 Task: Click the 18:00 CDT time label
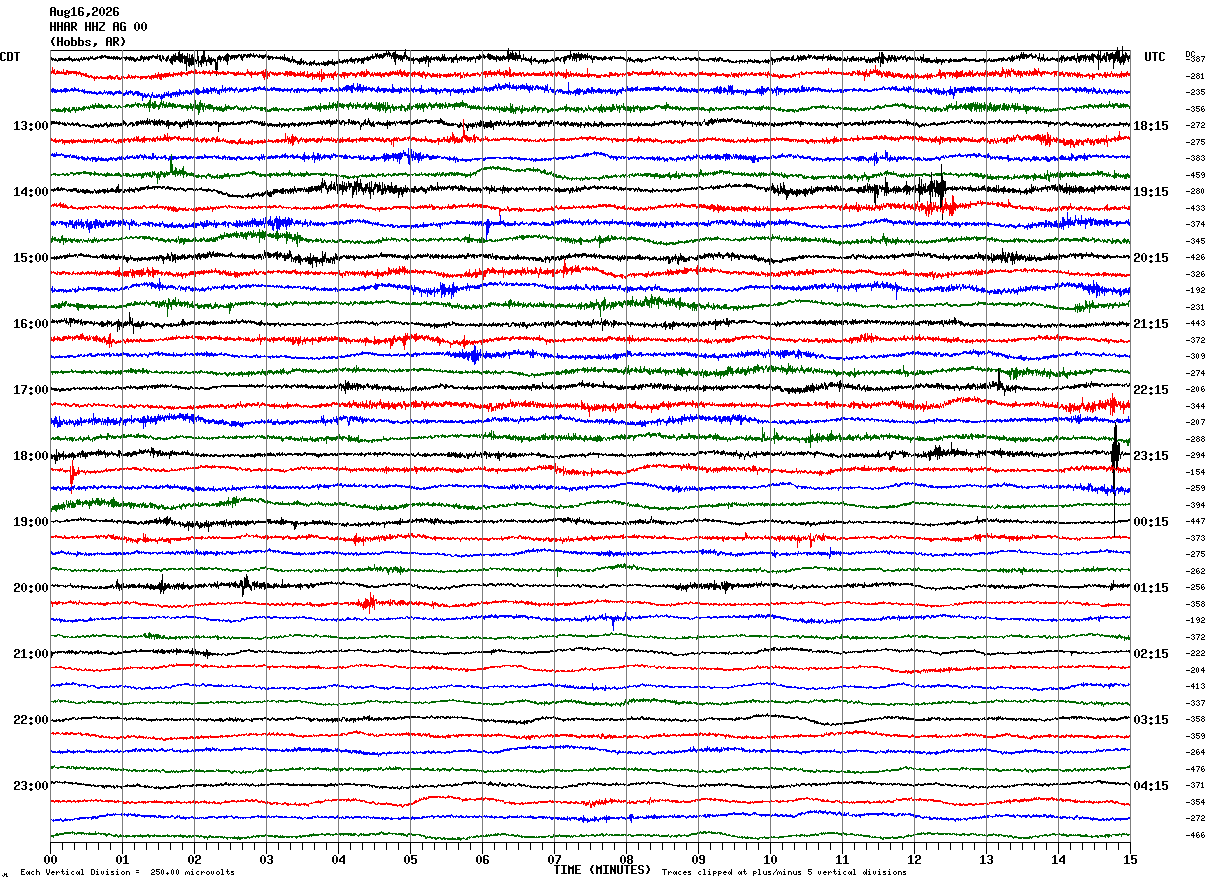(31, 456)
